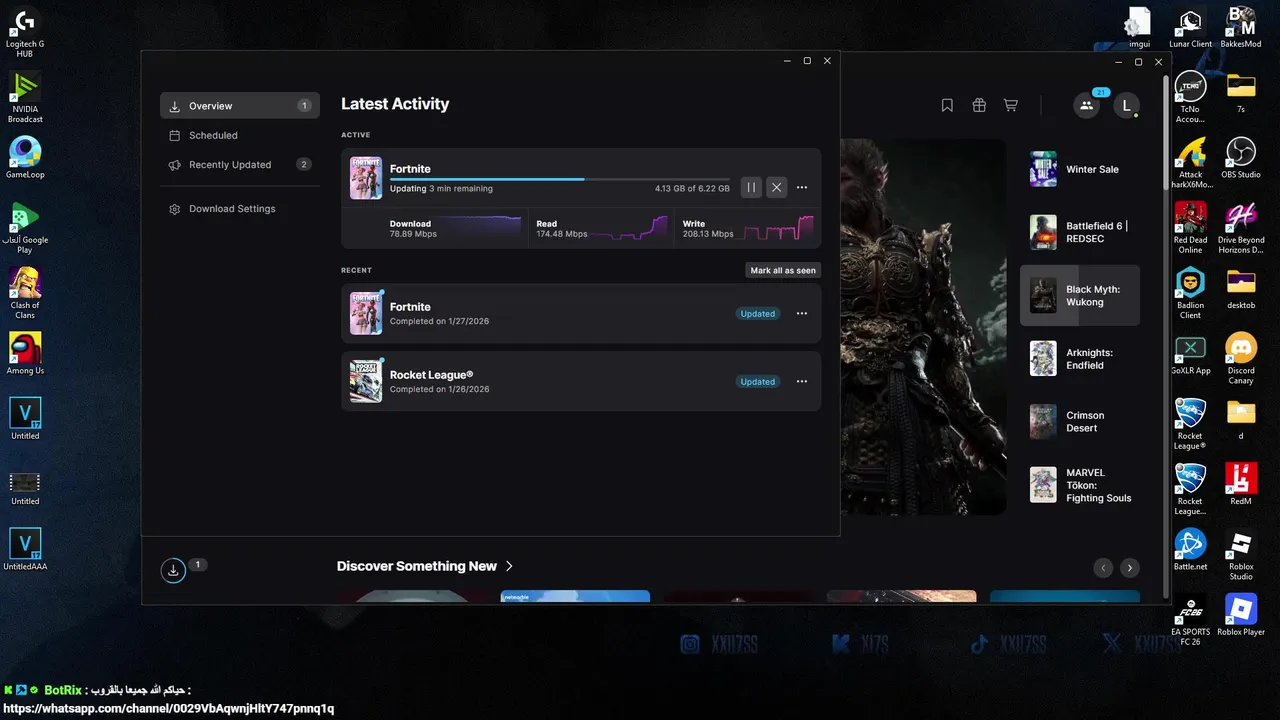Screen dimensions: 1280x720
Task: Expand Discover Something New section
Action: [425, 566]
